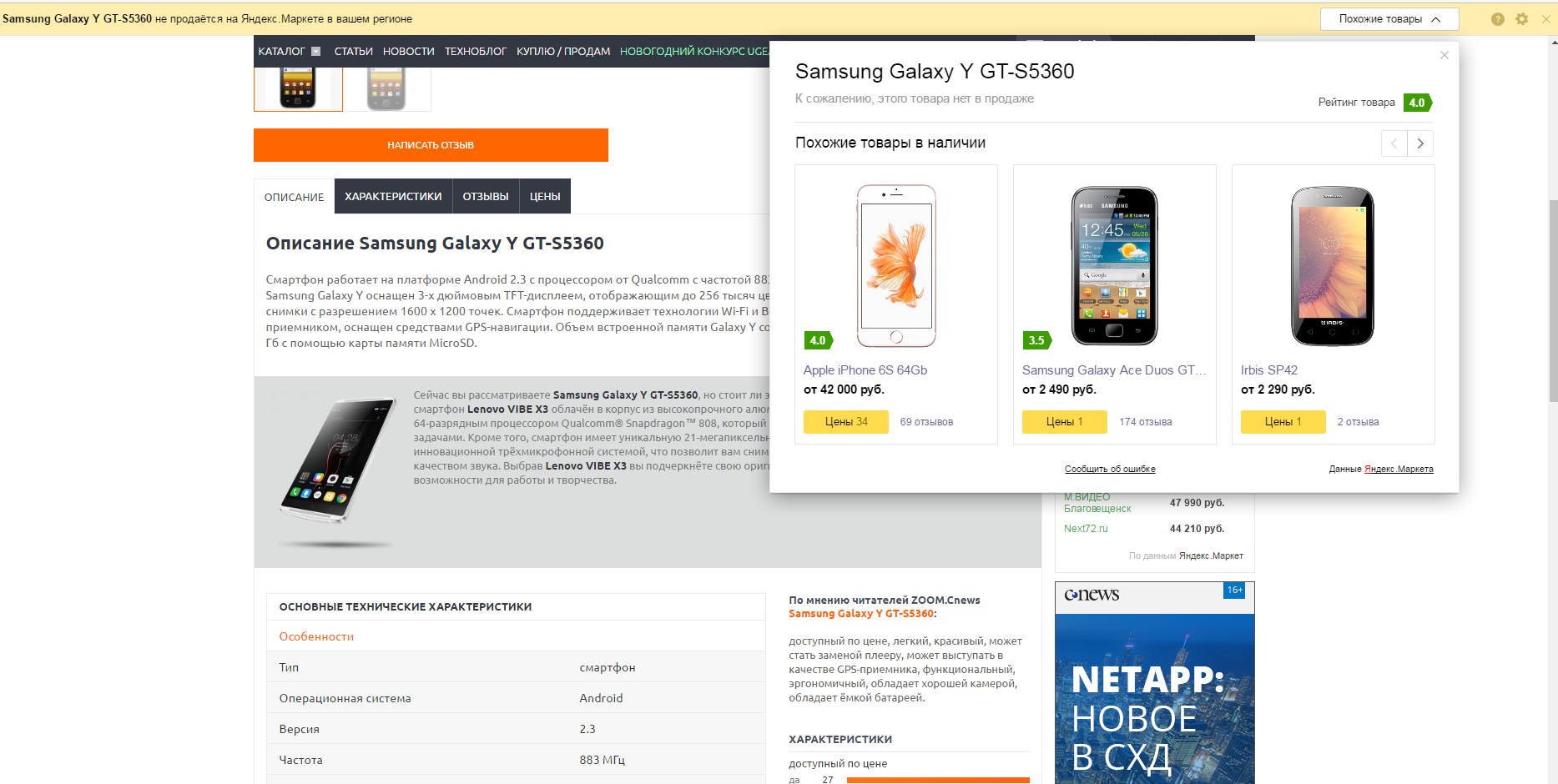
Task: Click the Samsung Galaxy Y GT-S5360 orange link
Action: click(860, 614)
